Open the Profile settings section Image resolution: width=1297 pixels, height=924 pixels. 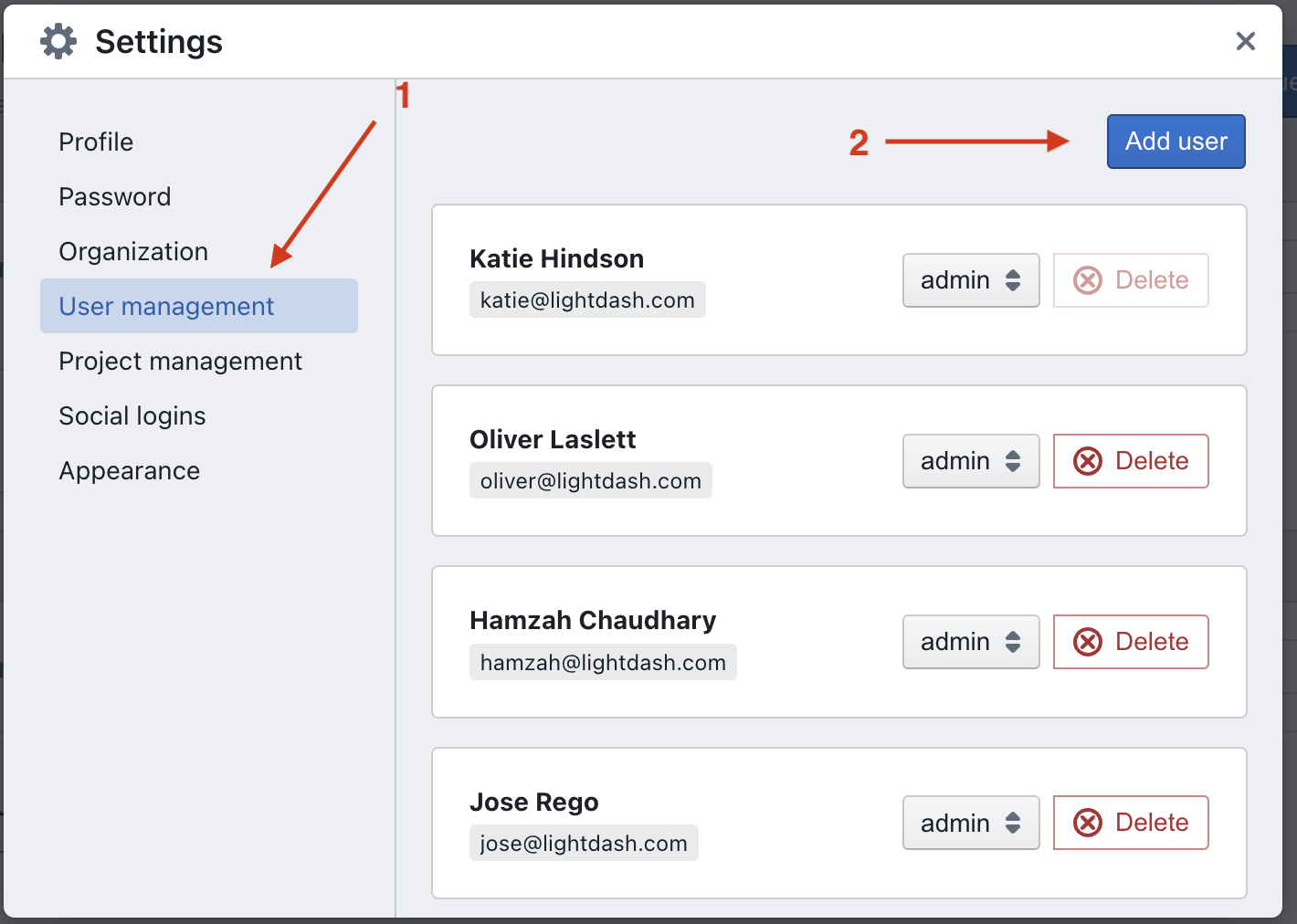tap(96, 142)
